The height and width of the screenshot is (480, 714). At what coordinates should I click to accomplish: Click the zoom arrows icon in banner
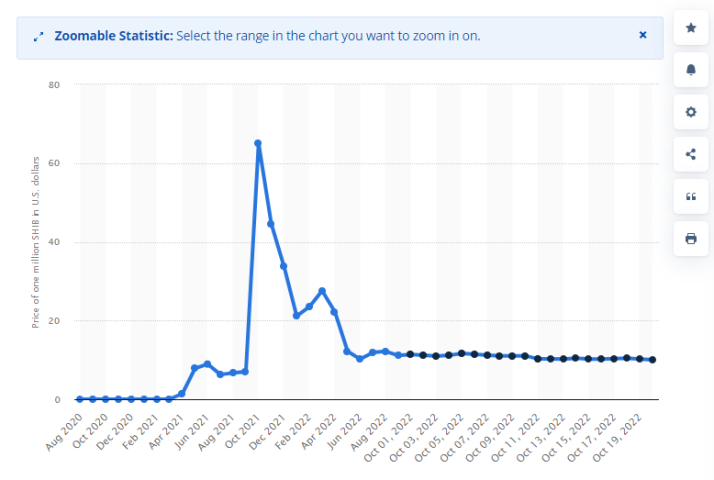[38, 36]
